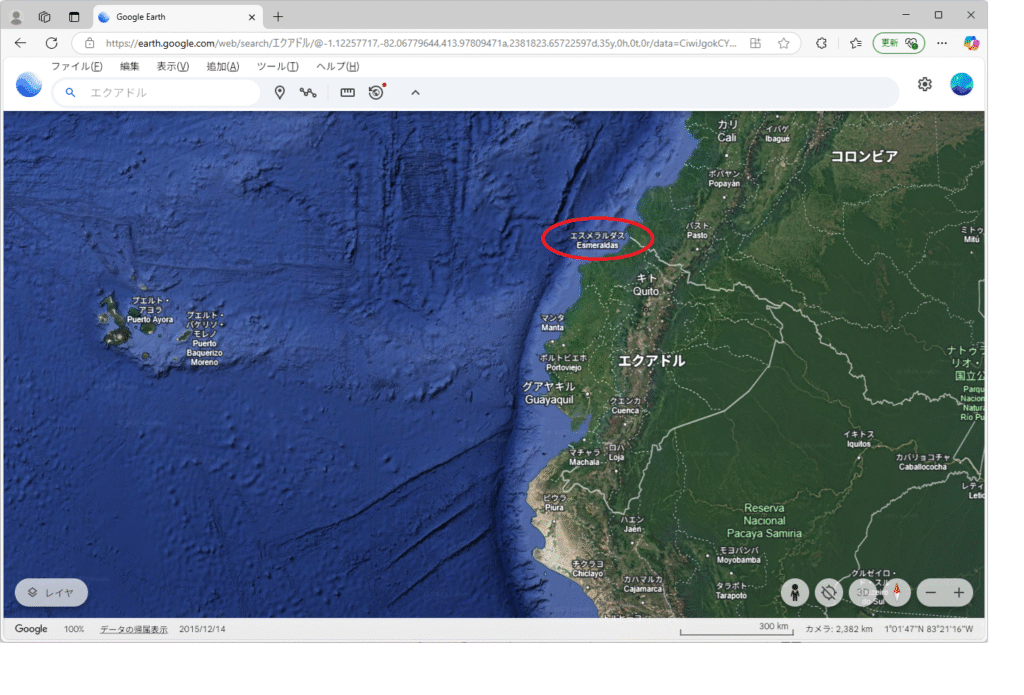Focus the エクアドル search field
The width and height of the screenshot is (1024, 695).
click(157, 93)
